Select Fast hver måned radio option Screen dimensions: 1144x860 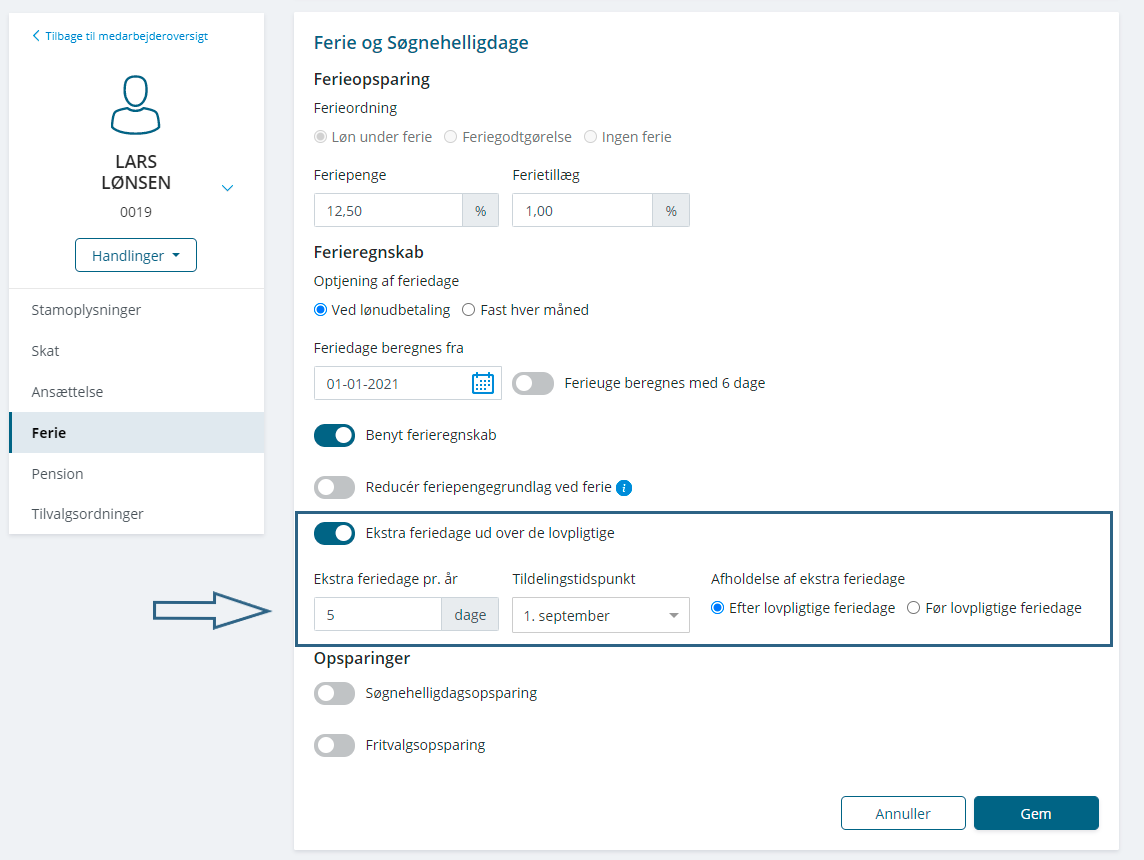click(x=468, y=310)
